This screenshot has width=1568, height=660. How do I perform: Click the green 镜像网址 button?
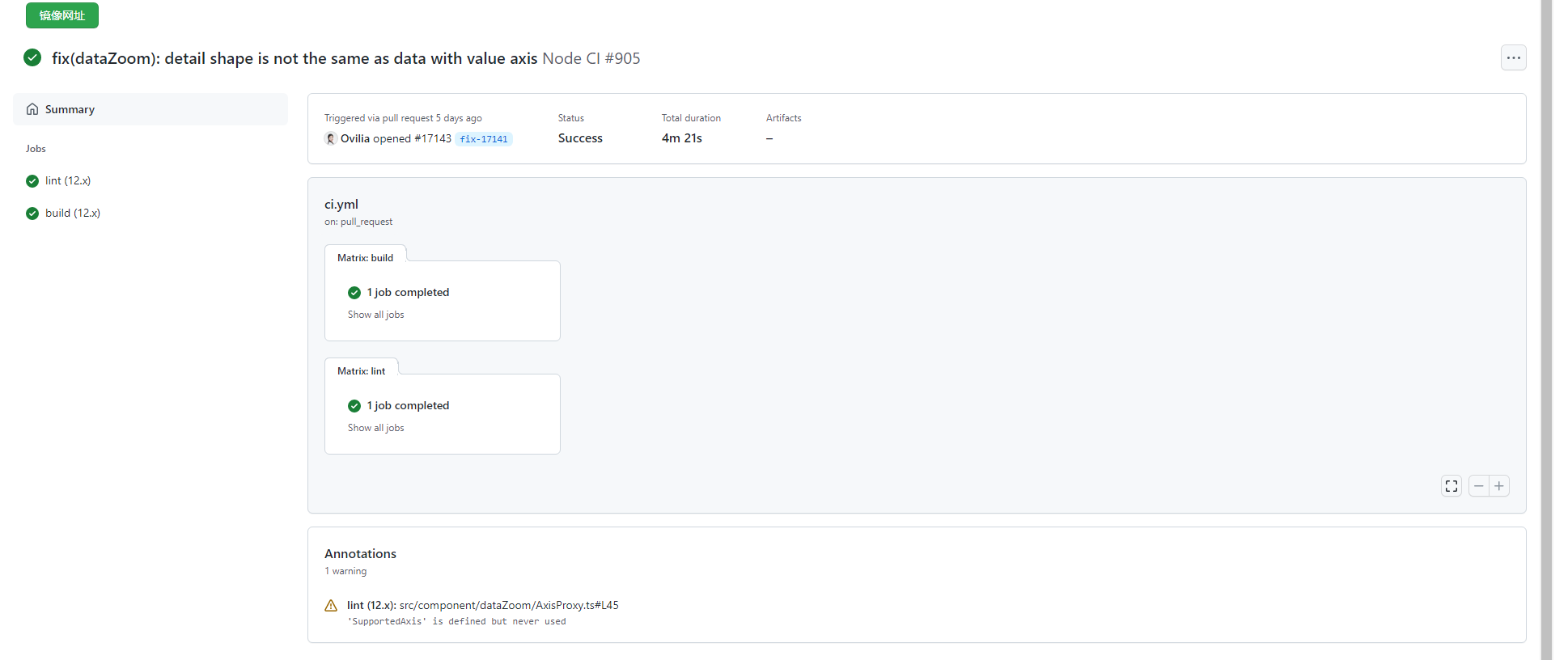[x=62, y=15]
